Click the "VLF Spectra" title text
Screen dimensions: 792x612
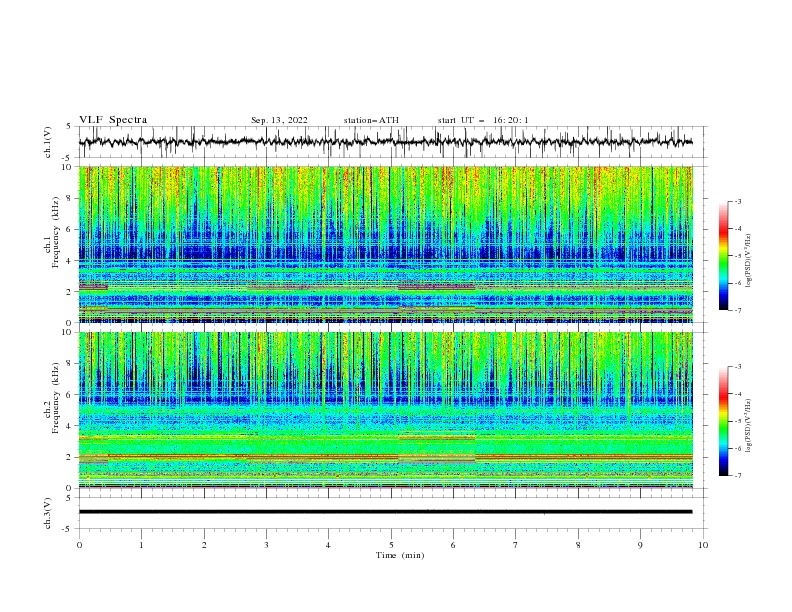[x=113, y=120]
